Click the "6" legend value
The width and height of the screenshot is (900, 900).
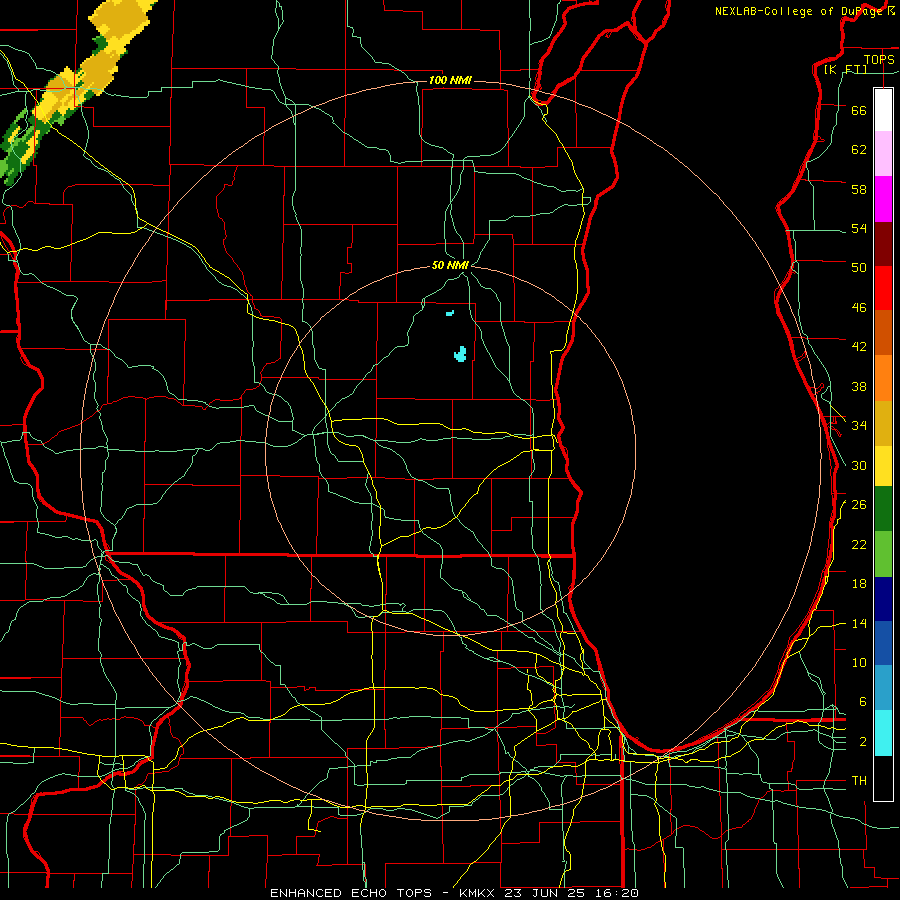[x=863, y=702]
